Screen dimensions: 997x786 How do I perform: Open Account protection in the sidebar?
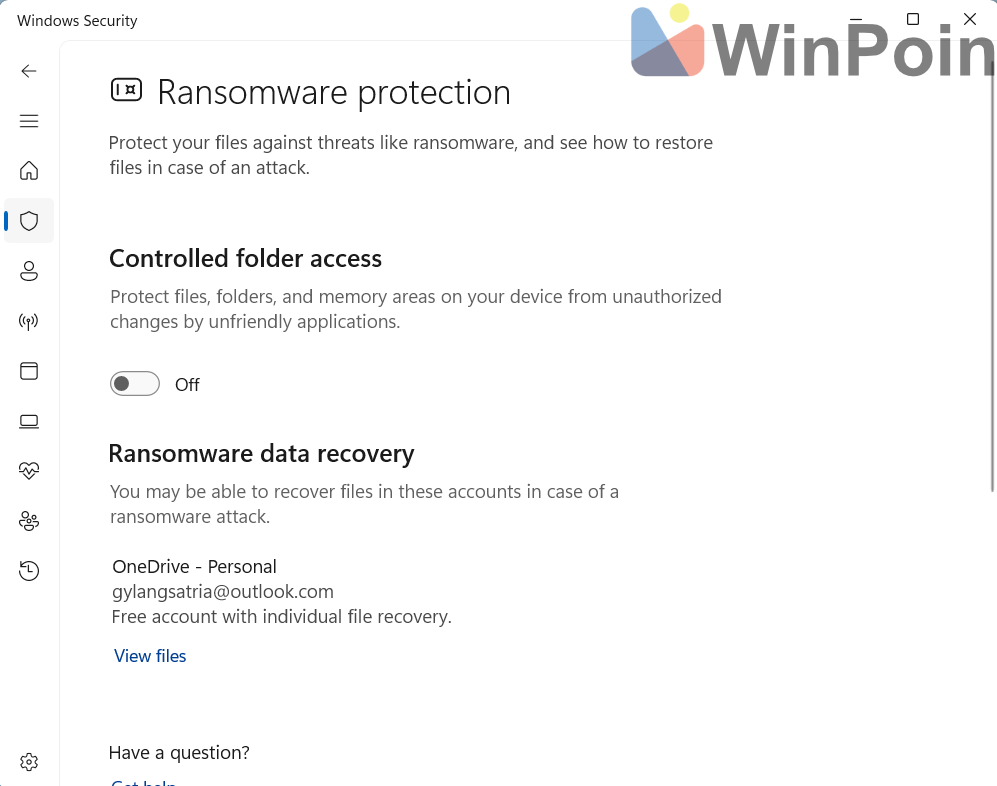pos(29,271)
